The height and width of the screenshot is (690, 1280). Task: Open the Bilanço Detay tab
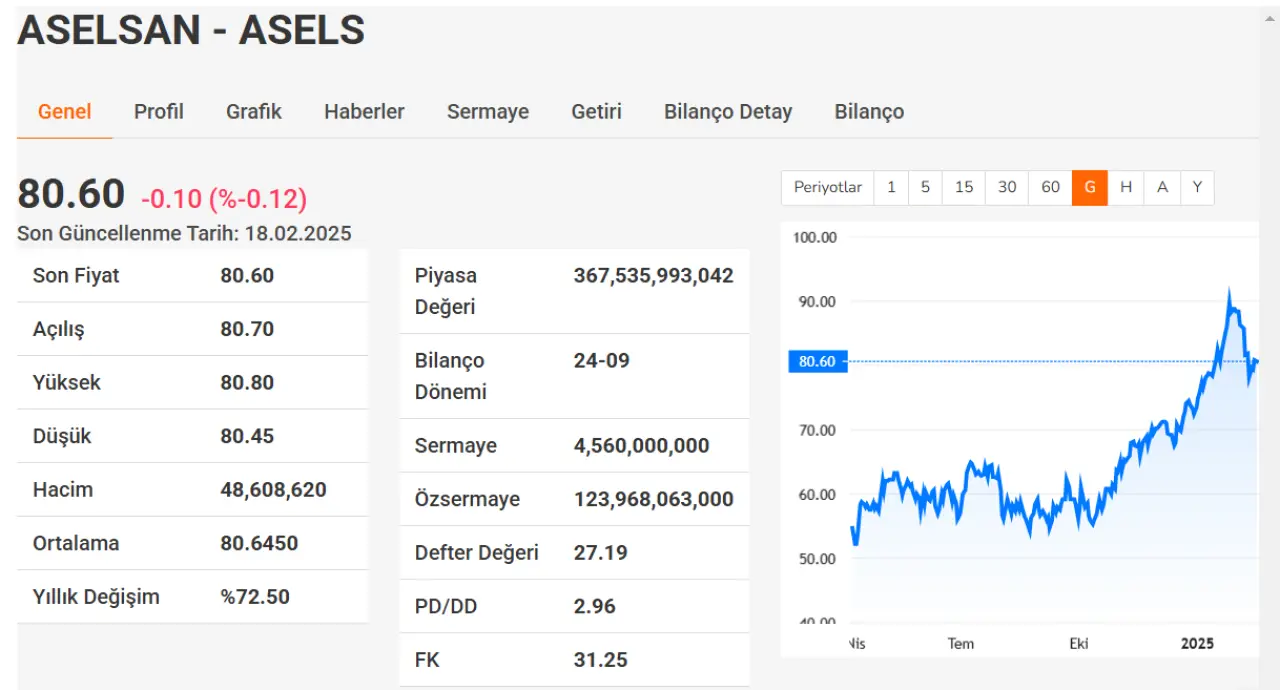click(x=728, y=112)
